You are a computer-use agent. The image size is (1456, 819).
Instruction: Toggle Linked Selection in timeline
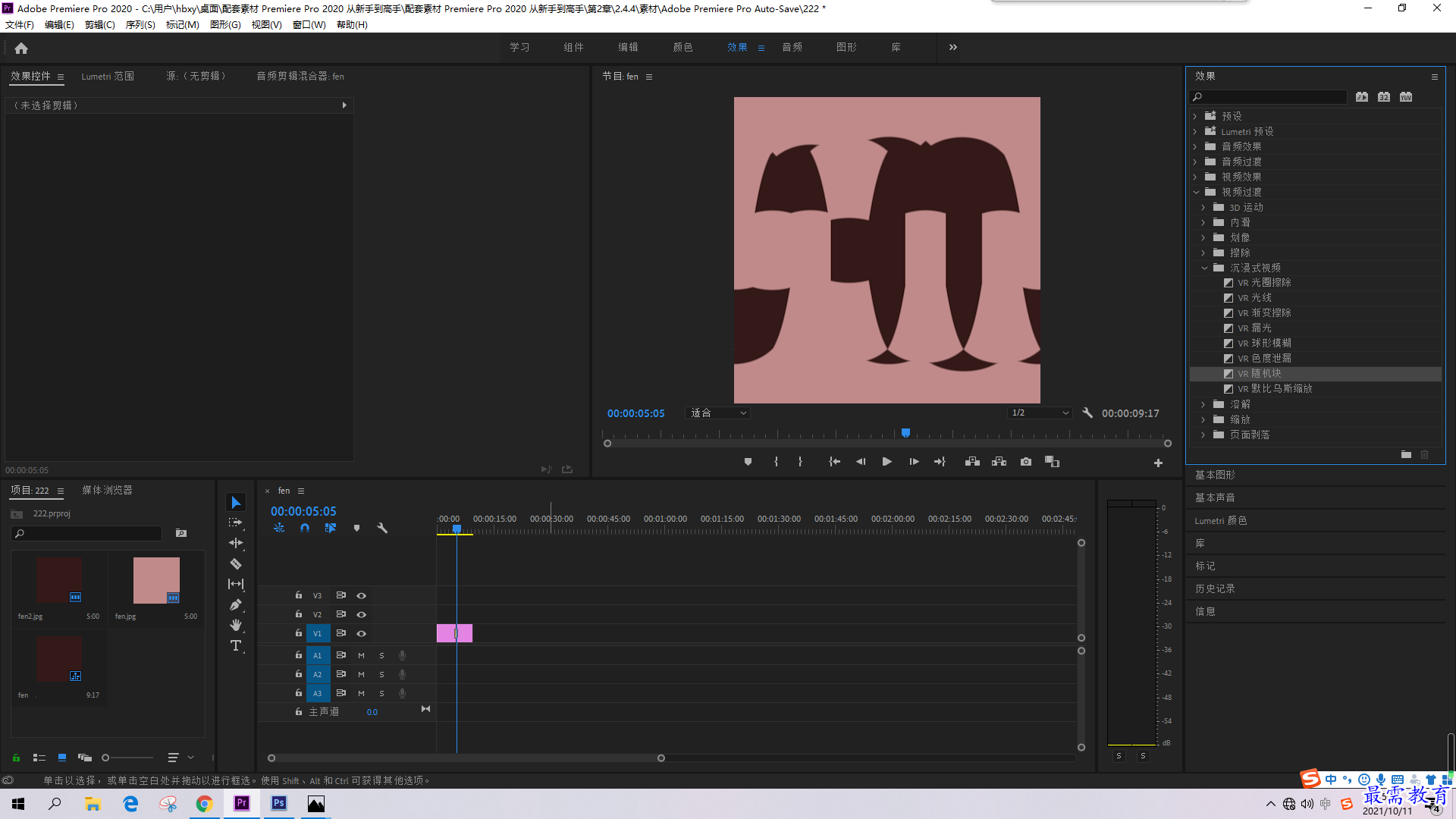pos(330,528)
